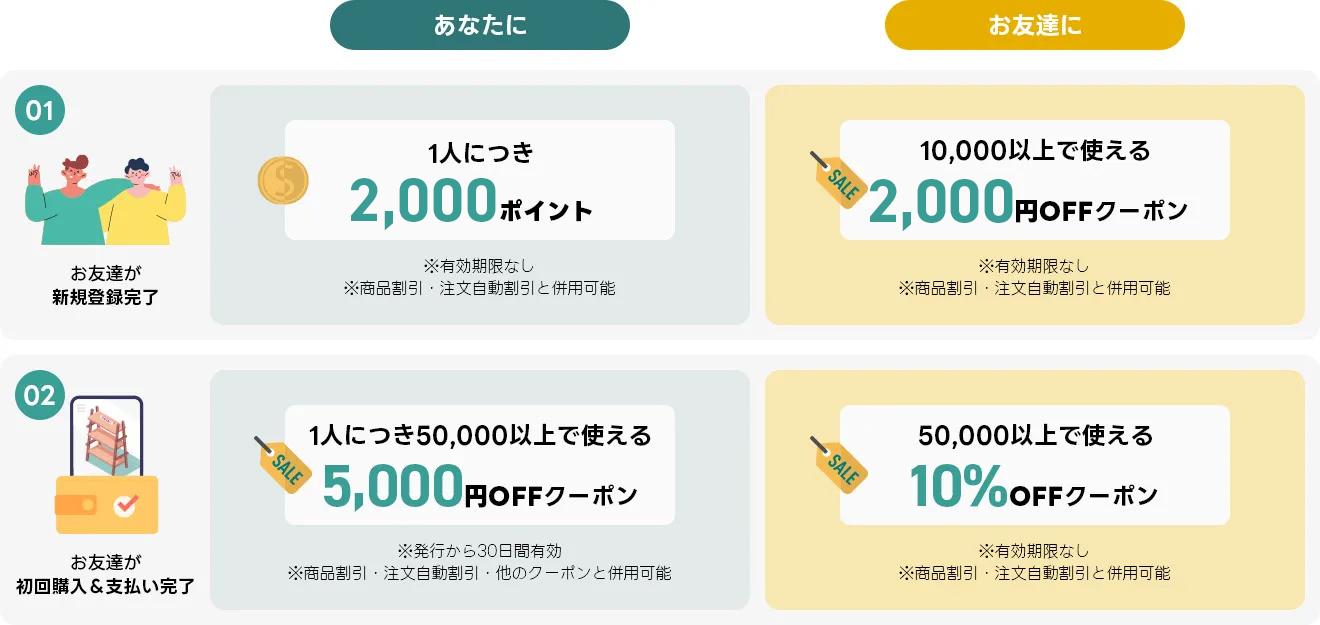Screen dimensions: 1320x625
Task: Click the wallet and shelf illustration
Action: (x=106, y=467)
